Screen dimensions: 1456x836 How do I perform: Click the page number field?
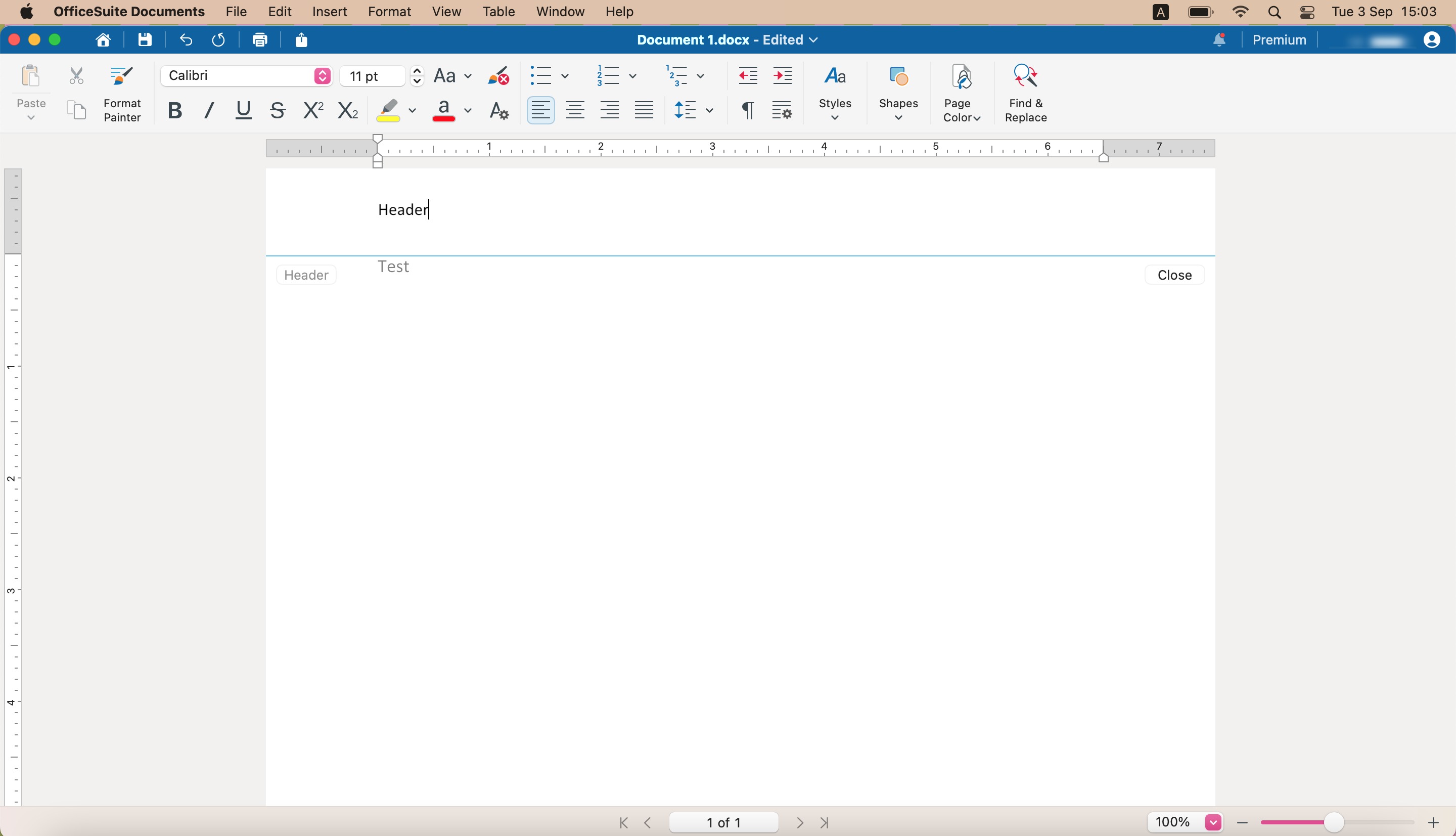coord(723,822)
